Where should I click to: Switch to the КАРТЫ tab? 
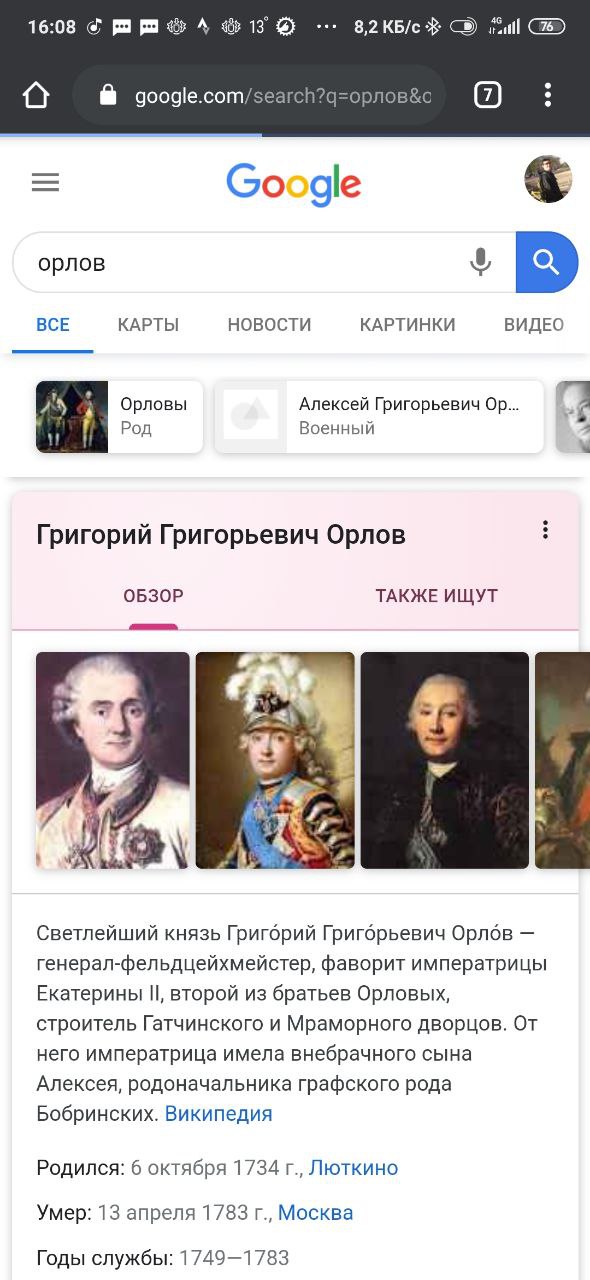[148, 325]
